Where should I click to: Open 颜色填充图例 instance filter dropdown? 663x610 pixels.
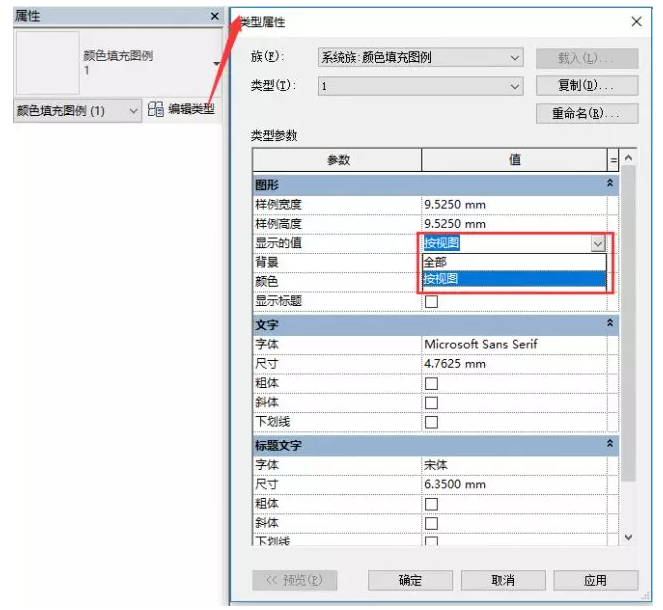[76, 111]
